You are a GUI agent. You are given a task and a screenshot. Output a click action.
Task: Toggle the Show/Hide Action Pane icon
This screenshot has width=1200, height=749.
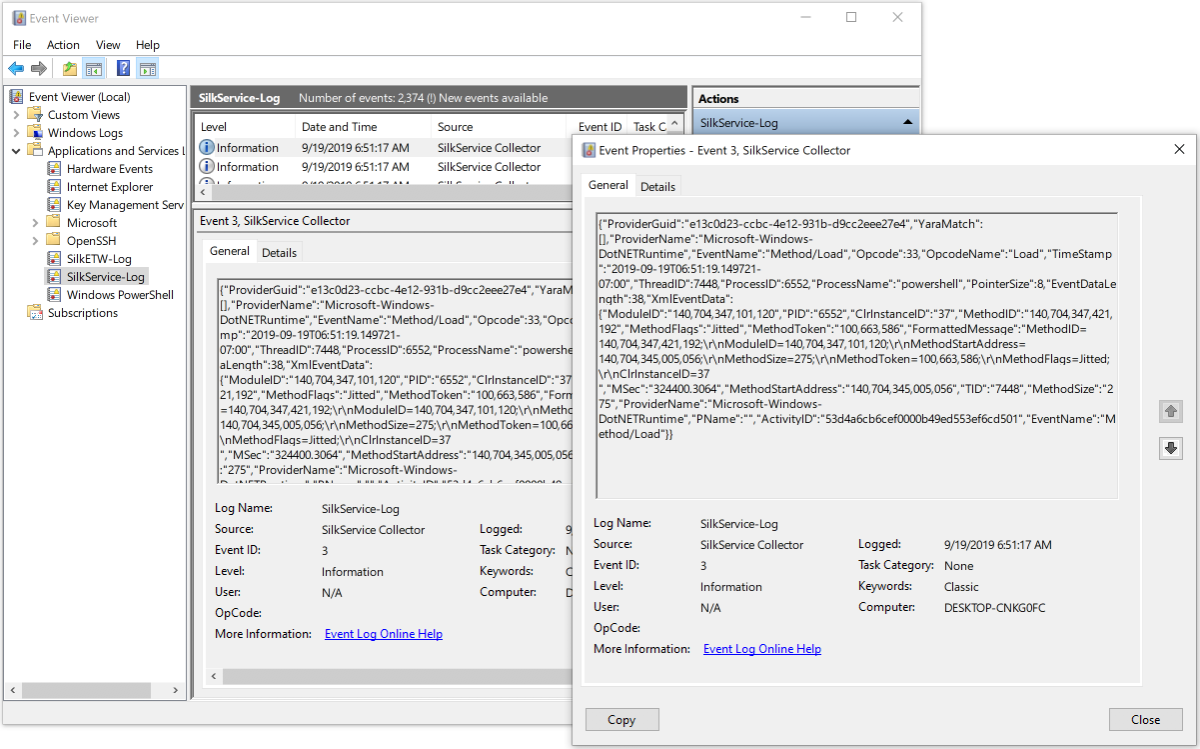pyautogui.click(x=148, y=69)
